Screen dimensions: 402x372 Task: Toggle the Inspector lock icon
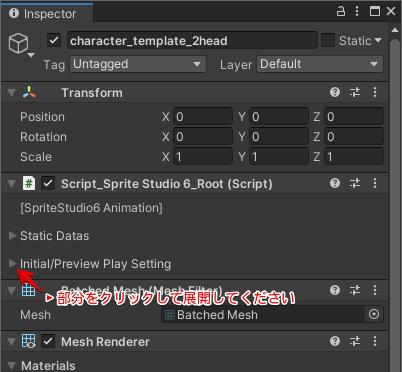[341, 12]
